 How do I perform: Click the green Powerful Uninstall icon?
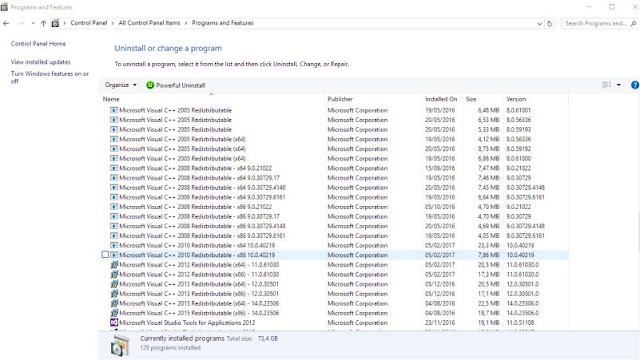150,85
